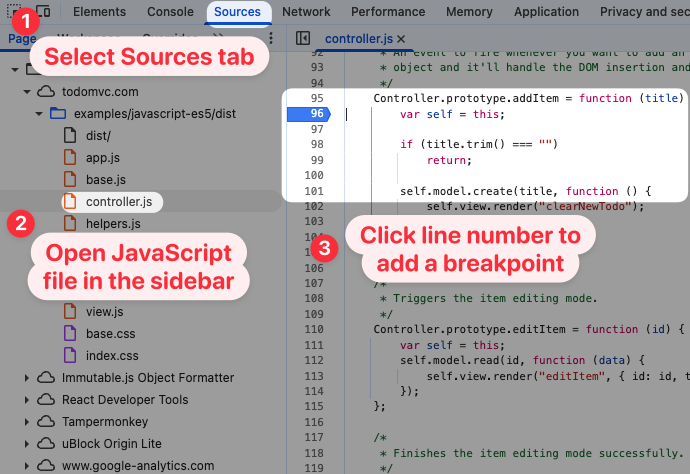Click the cloud icon of React Developer Tools
690x474 pixels.
pos(46,400)
